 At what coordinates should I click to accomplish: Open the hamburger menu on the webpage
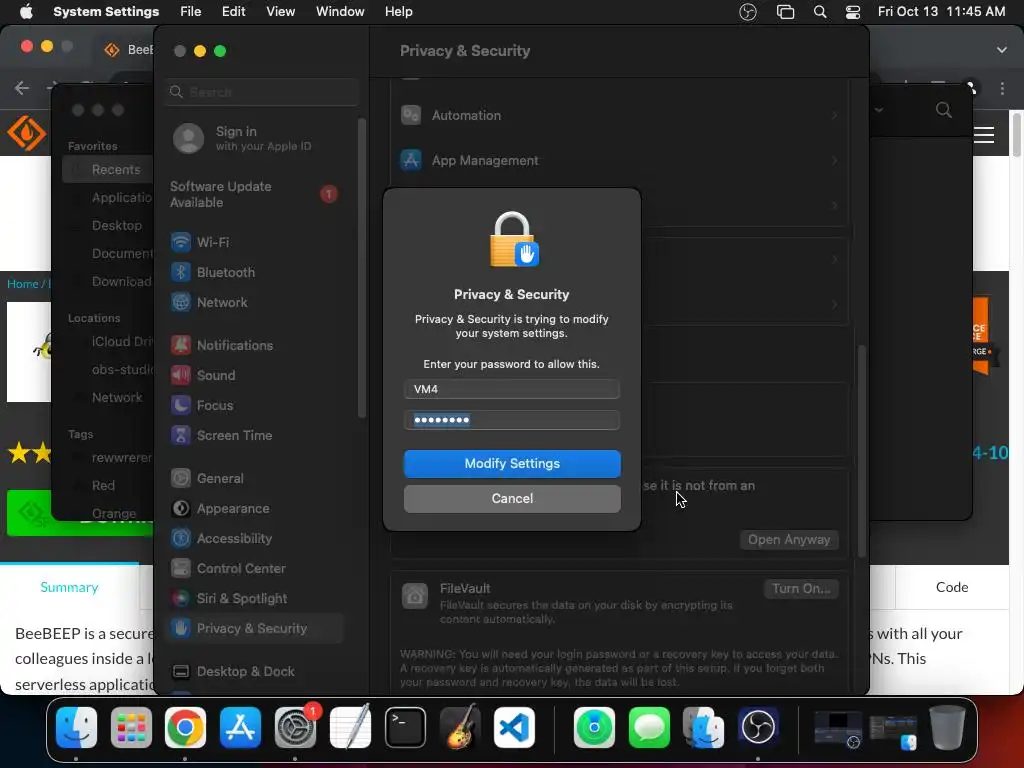(x=984, y=135)
